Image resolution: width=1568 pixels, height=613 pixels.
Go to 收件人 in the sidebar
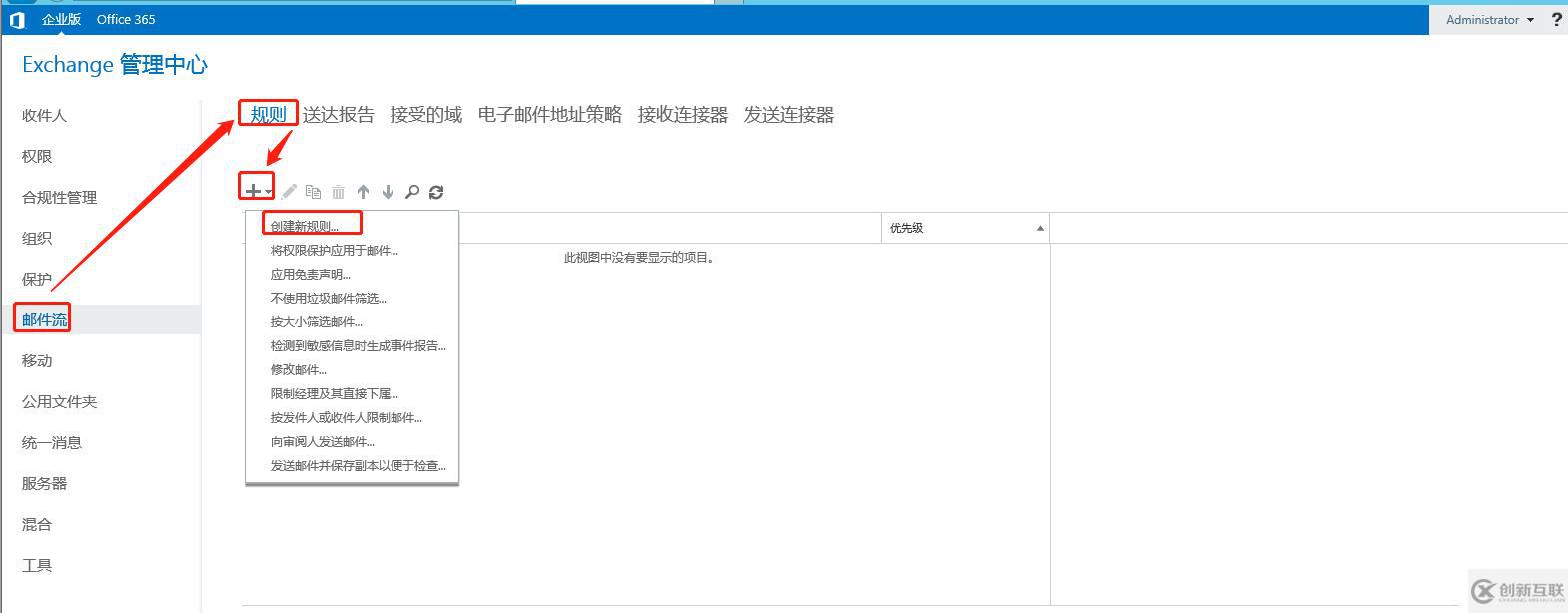(44, 115)
